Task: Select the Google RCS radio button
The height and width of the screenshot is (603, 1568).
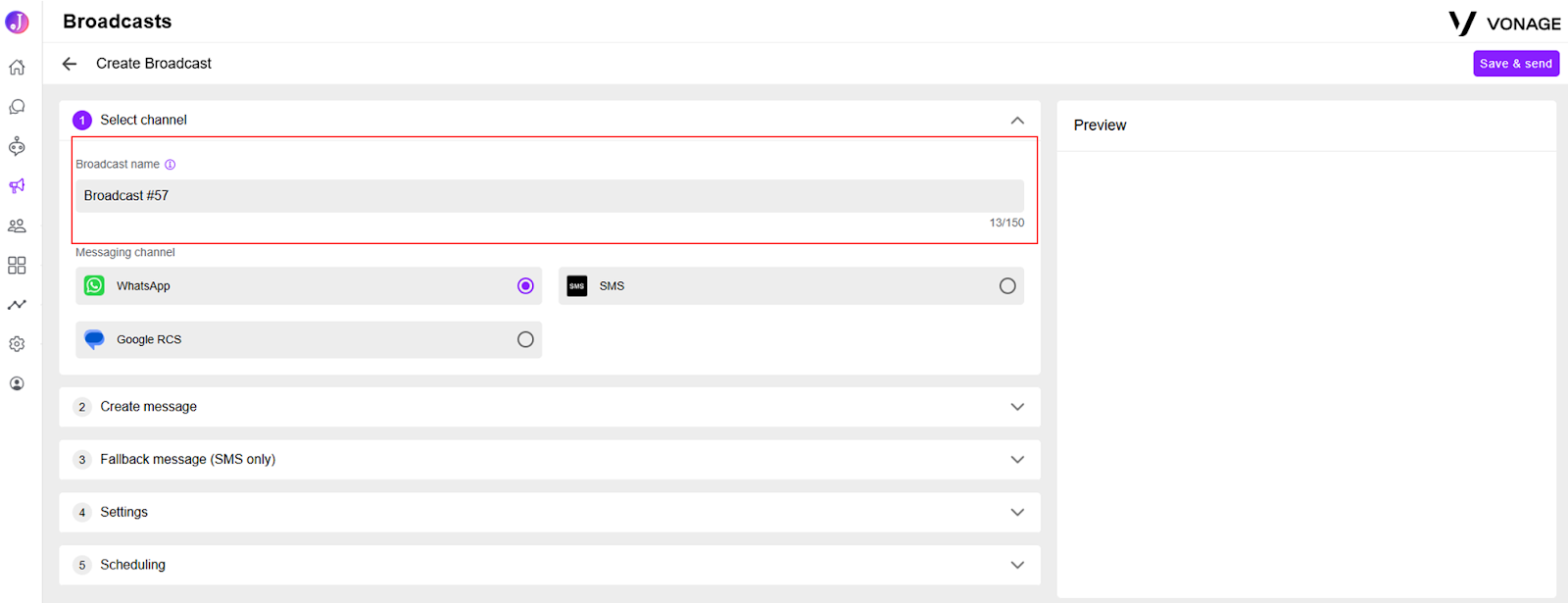Action: [525, 339]
